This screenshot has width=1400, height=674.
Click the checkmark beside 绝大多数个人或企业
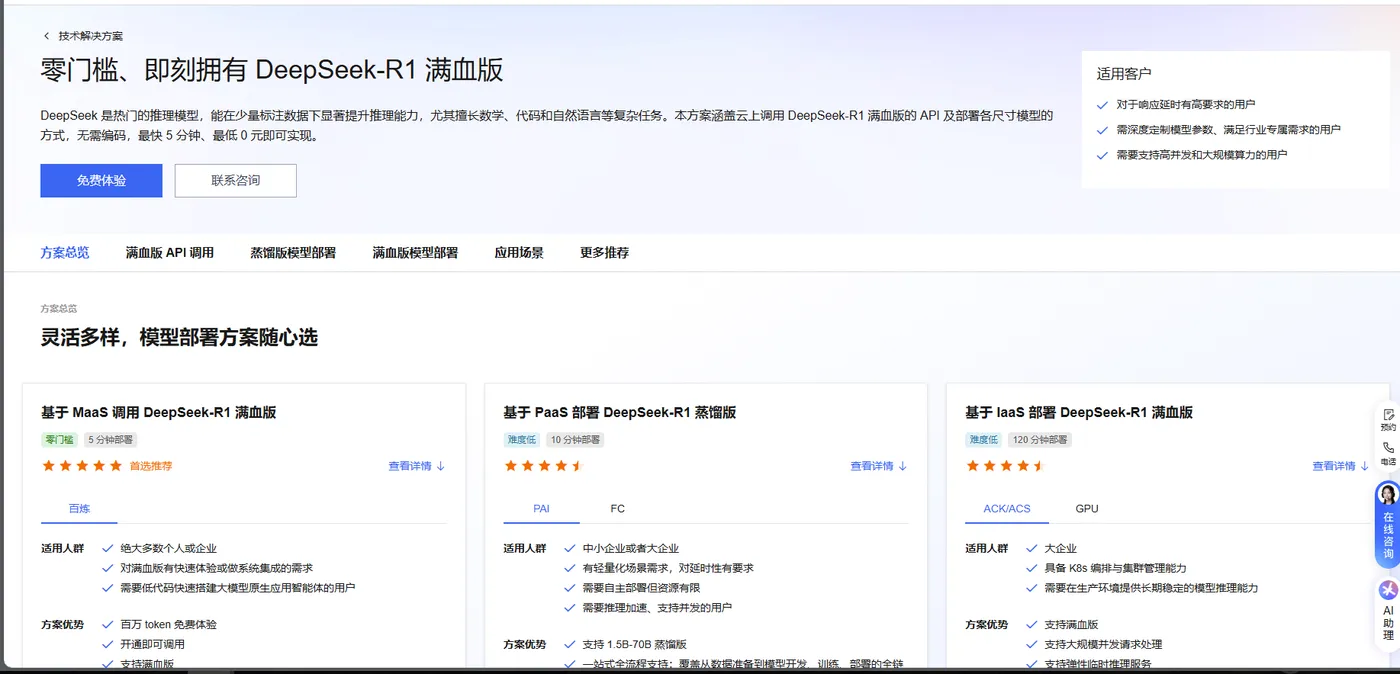click(x=107, y=548)
